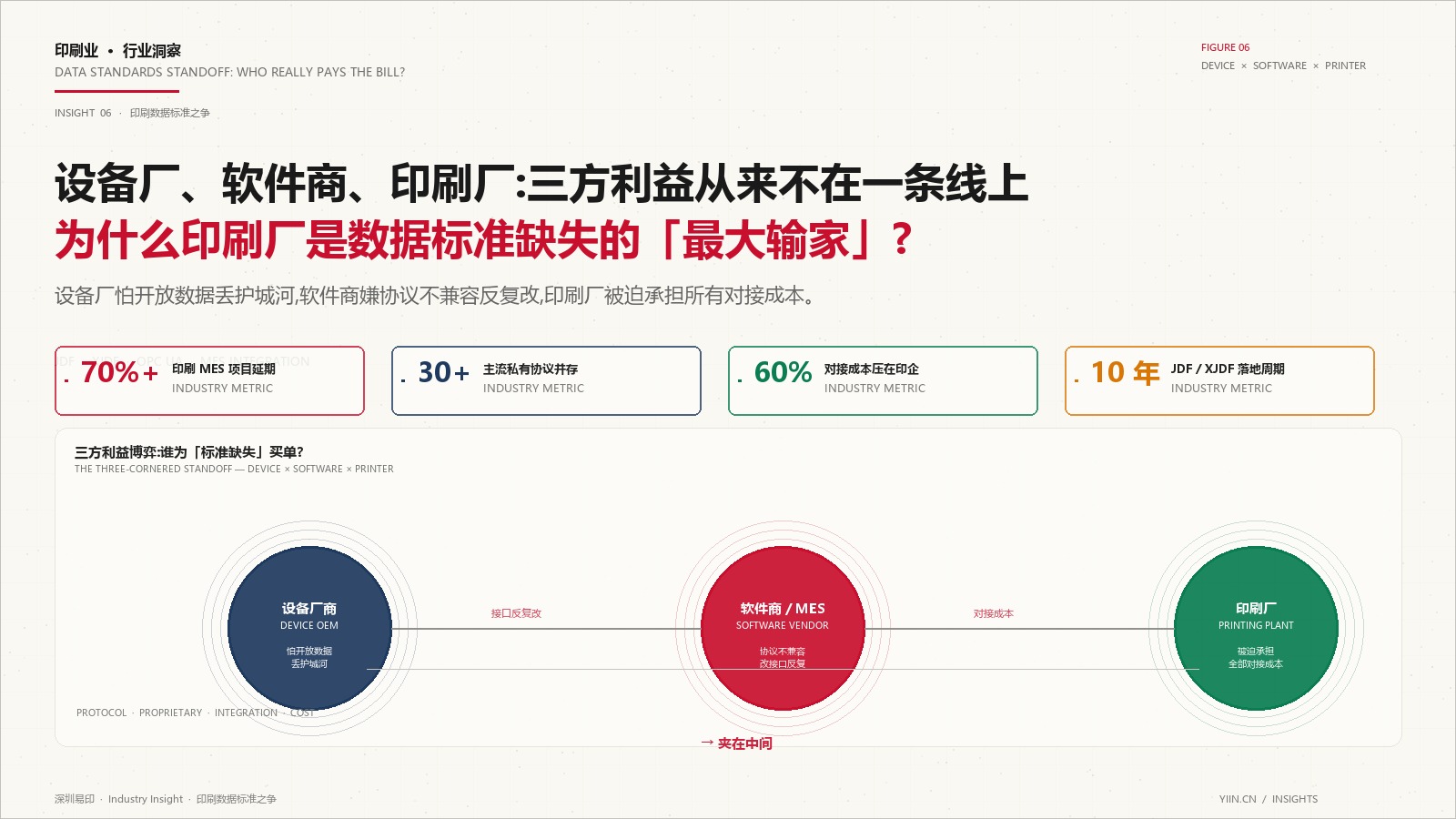Click the 印刷业 · 行业洞察 header title
The height and width of the screenshot is (819, 1456).
117,51
